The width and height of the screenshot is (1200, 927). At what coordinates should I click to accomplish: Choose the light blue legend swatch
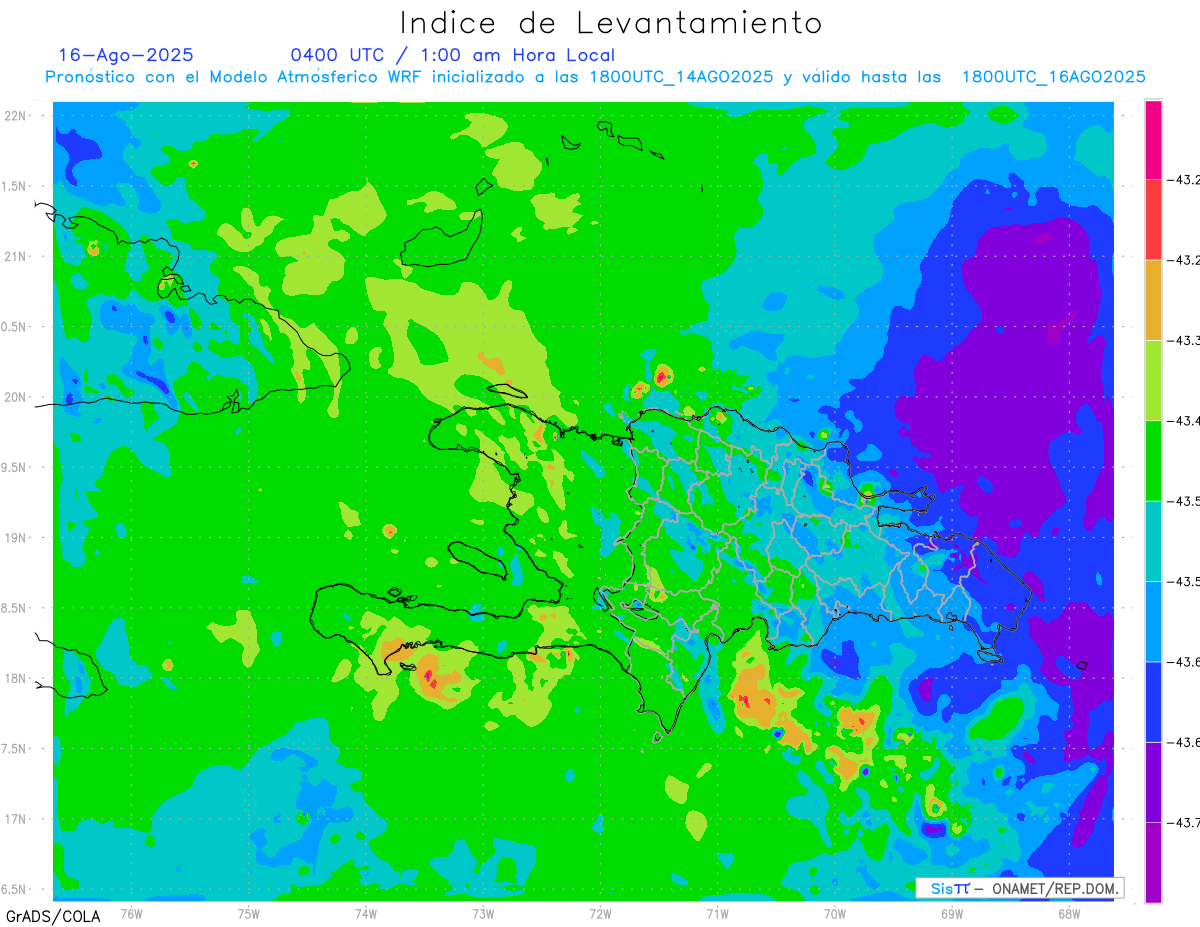(1153, 621)
